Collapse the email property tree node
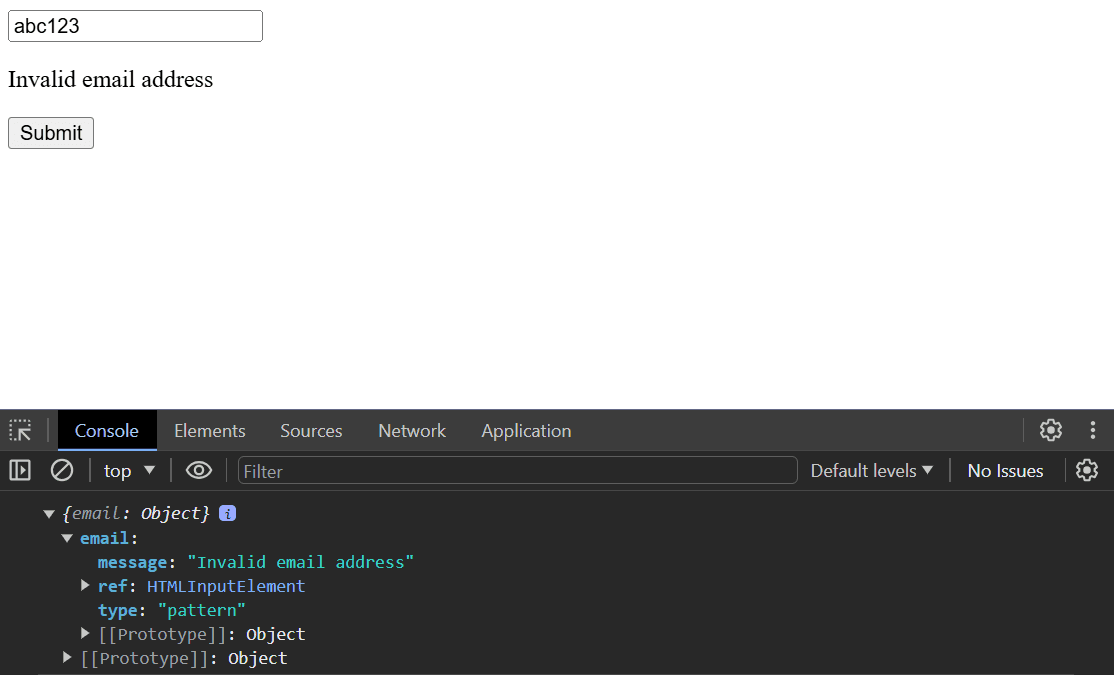Screen dimensions: 1114x675 click(x=67, y=538)
